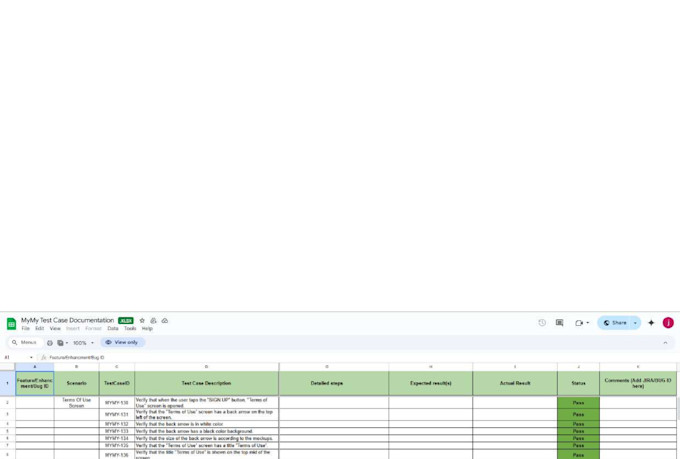
Task: Open the Google account avatar
Action: click(x=668, y=323)
